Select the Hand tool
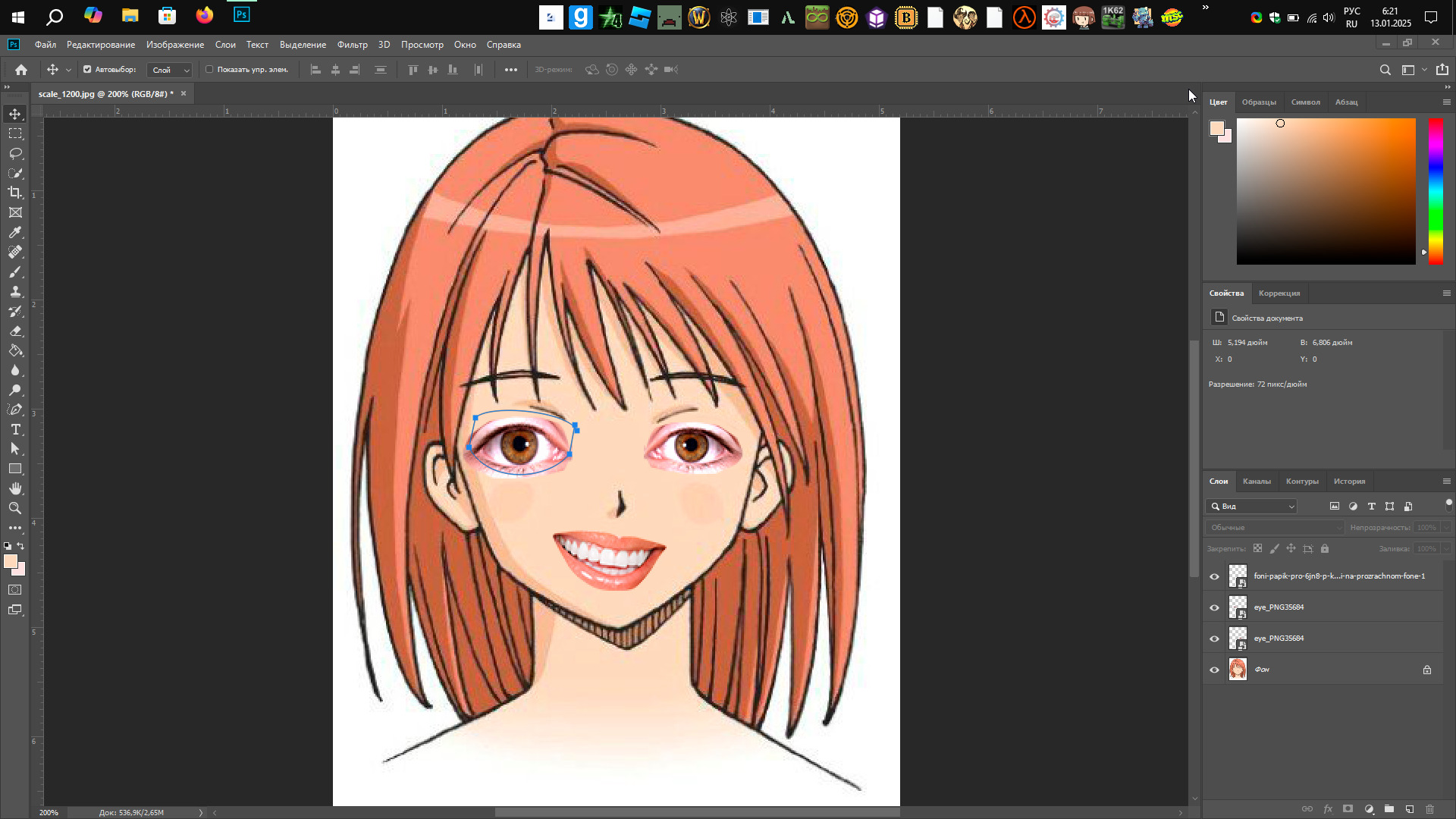The image size is (1456, 819). [x=15, y=488]
